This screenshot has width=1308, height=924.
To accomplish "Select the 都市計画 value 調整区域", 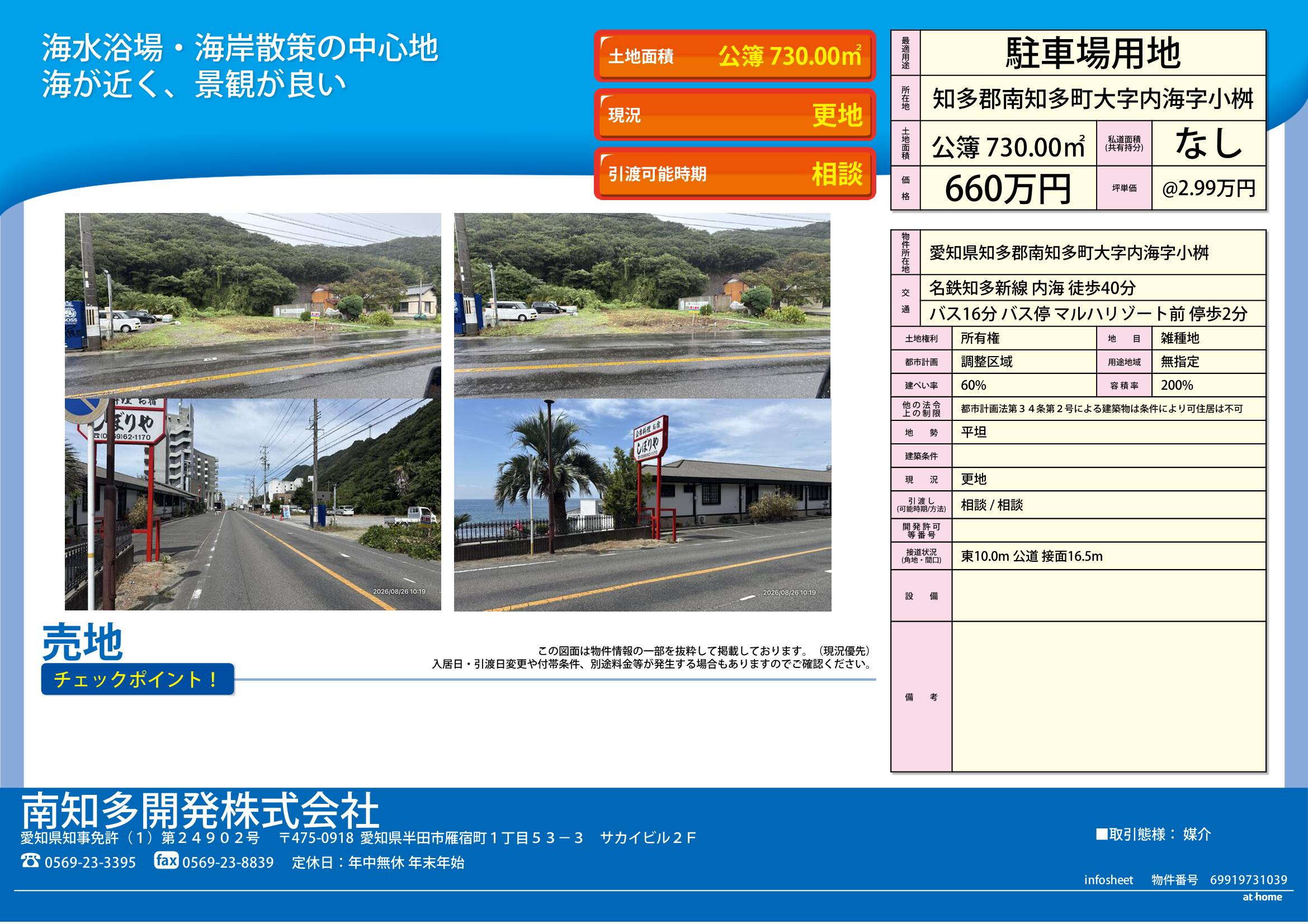I will coord(986,363).
